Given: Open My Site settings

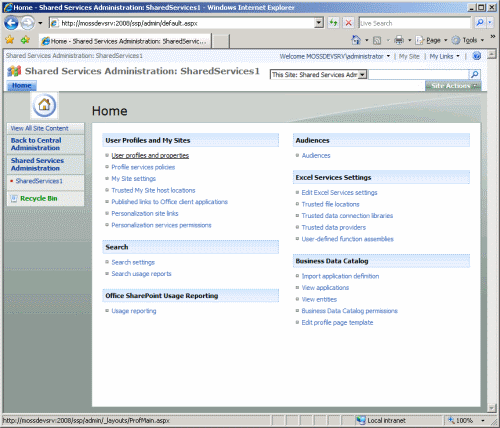Looking at the screenshot, I should tap(133, 179).
